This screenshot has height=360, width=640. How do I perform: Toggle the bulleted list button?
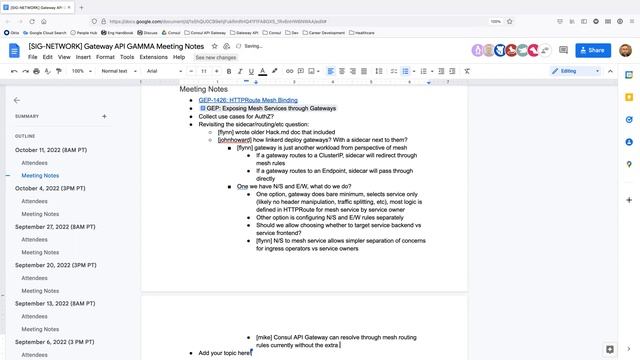click(405, 71)
